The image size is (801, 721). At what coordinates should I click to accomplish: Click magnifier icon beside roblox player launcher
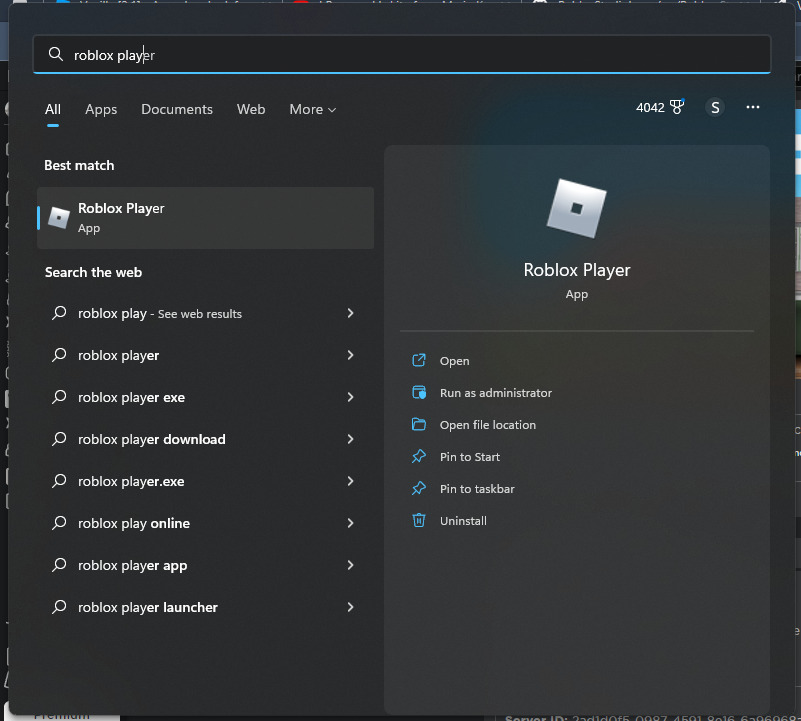click(59, 606)
